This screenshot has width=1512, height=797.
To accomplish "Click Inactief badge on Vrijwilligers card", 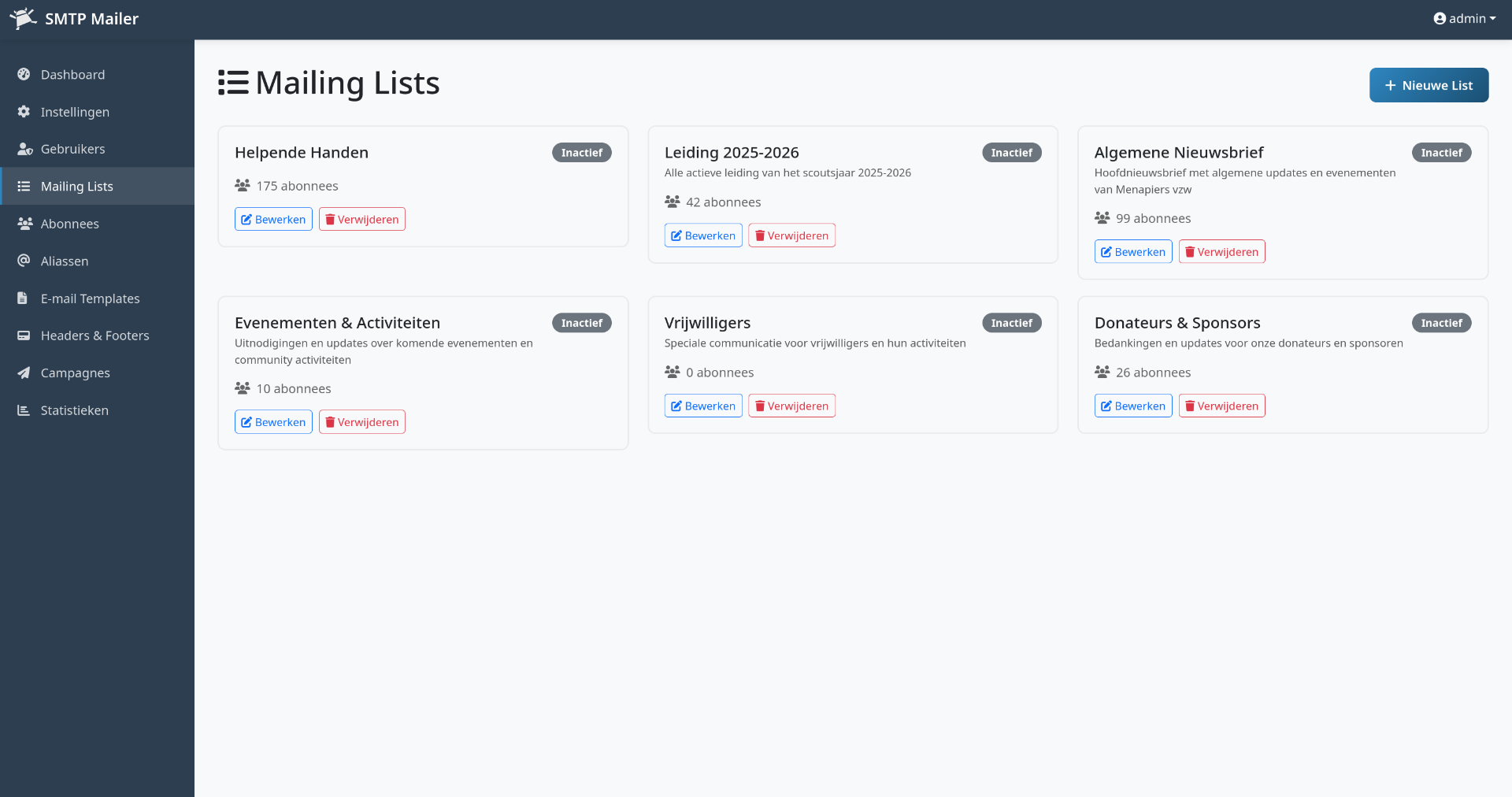I will pos(1011,323).
